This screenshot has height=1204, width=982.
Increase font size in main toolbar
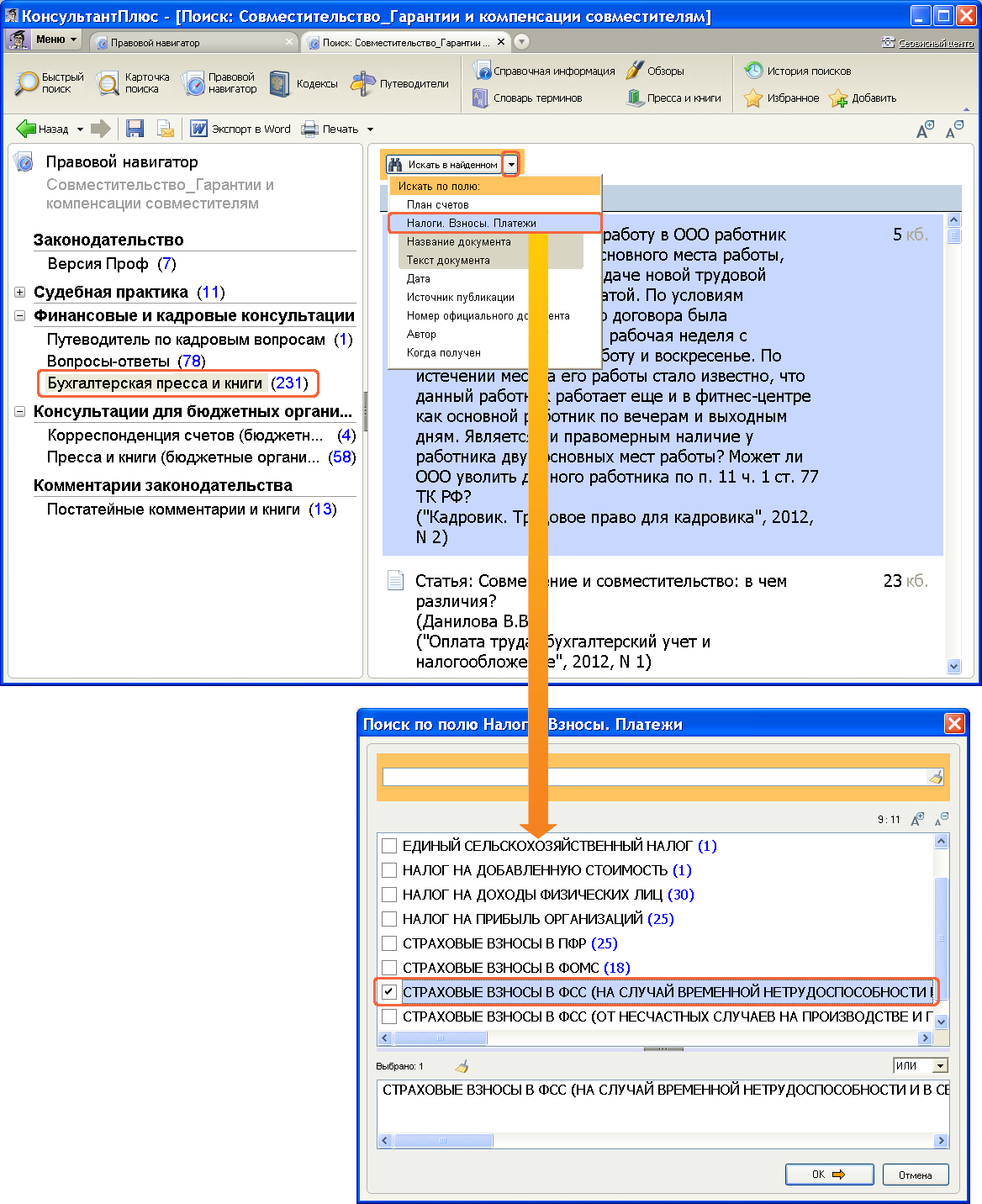point(925,129)
